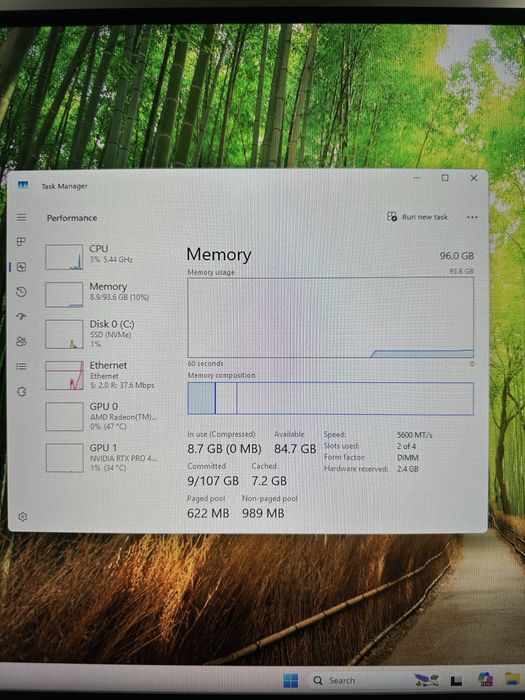Select the Performance page icon
The height and width of the screenshot is (700, 525).
(x=21, y=267)
